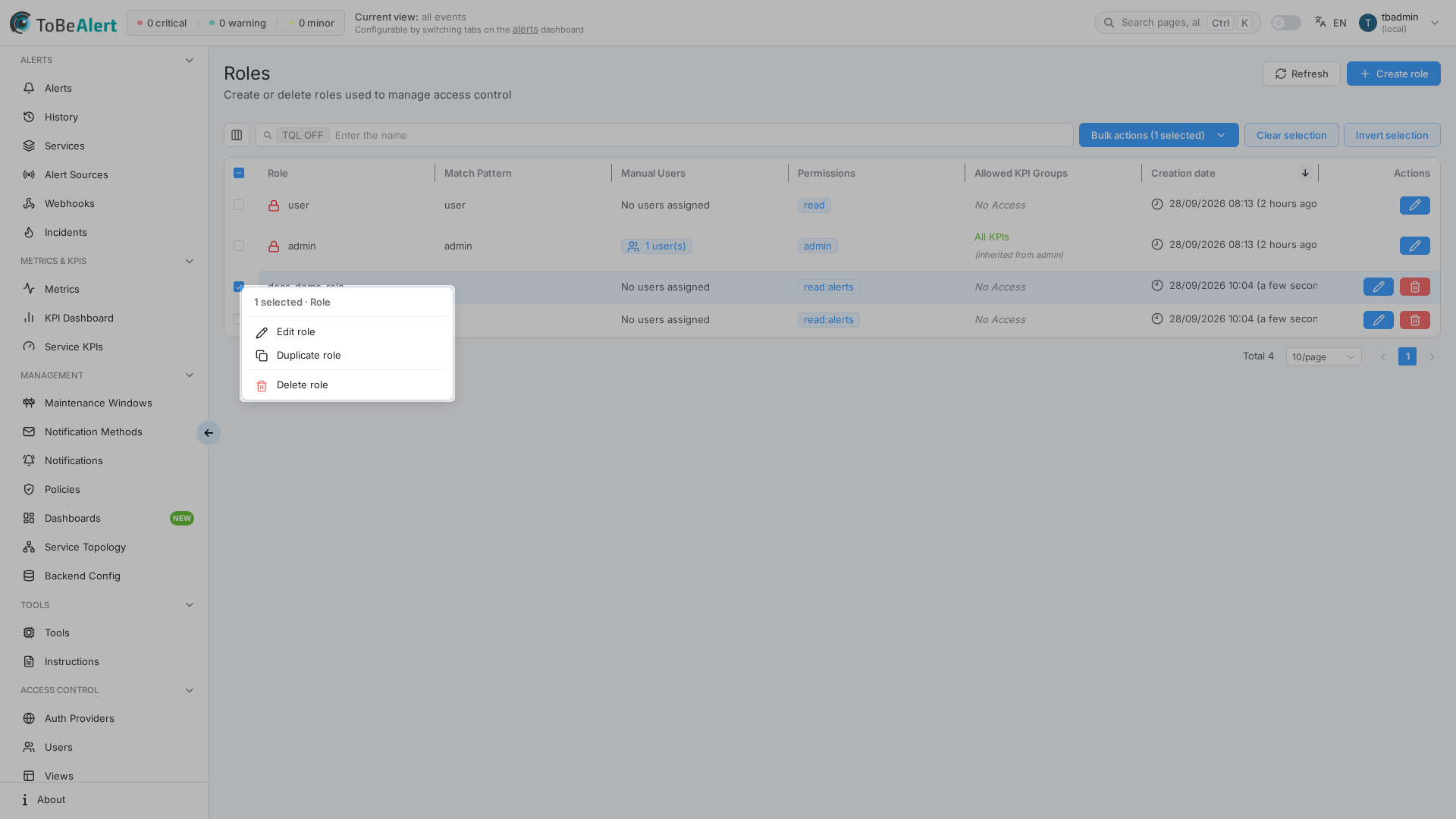
Task: Uncheck the selected role's checkbox
Action: click(x=239, y=287)
